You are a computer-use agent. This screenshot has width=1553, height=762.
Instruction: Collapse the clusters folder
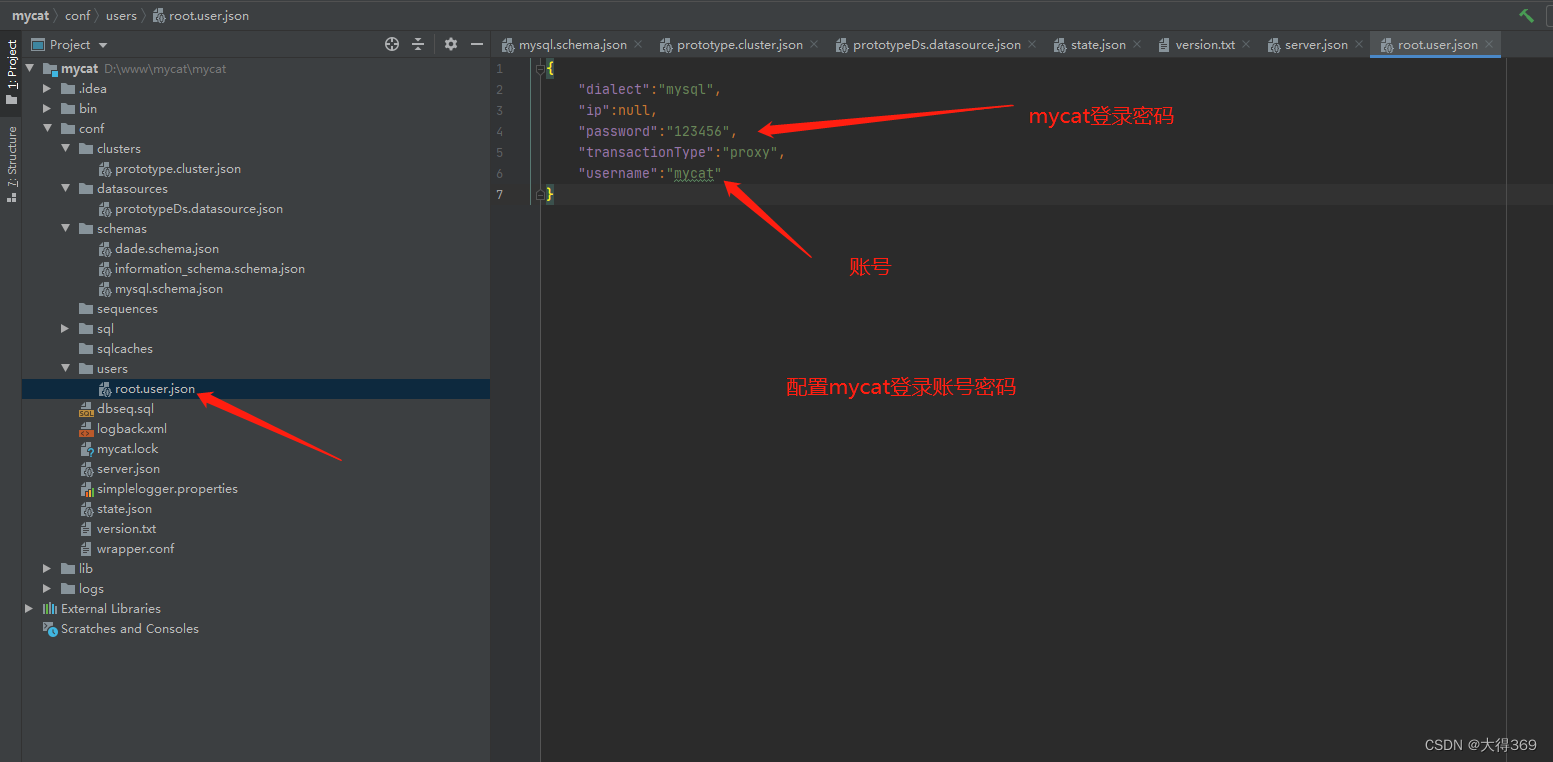pyautogui.click(x=65, y=149)
